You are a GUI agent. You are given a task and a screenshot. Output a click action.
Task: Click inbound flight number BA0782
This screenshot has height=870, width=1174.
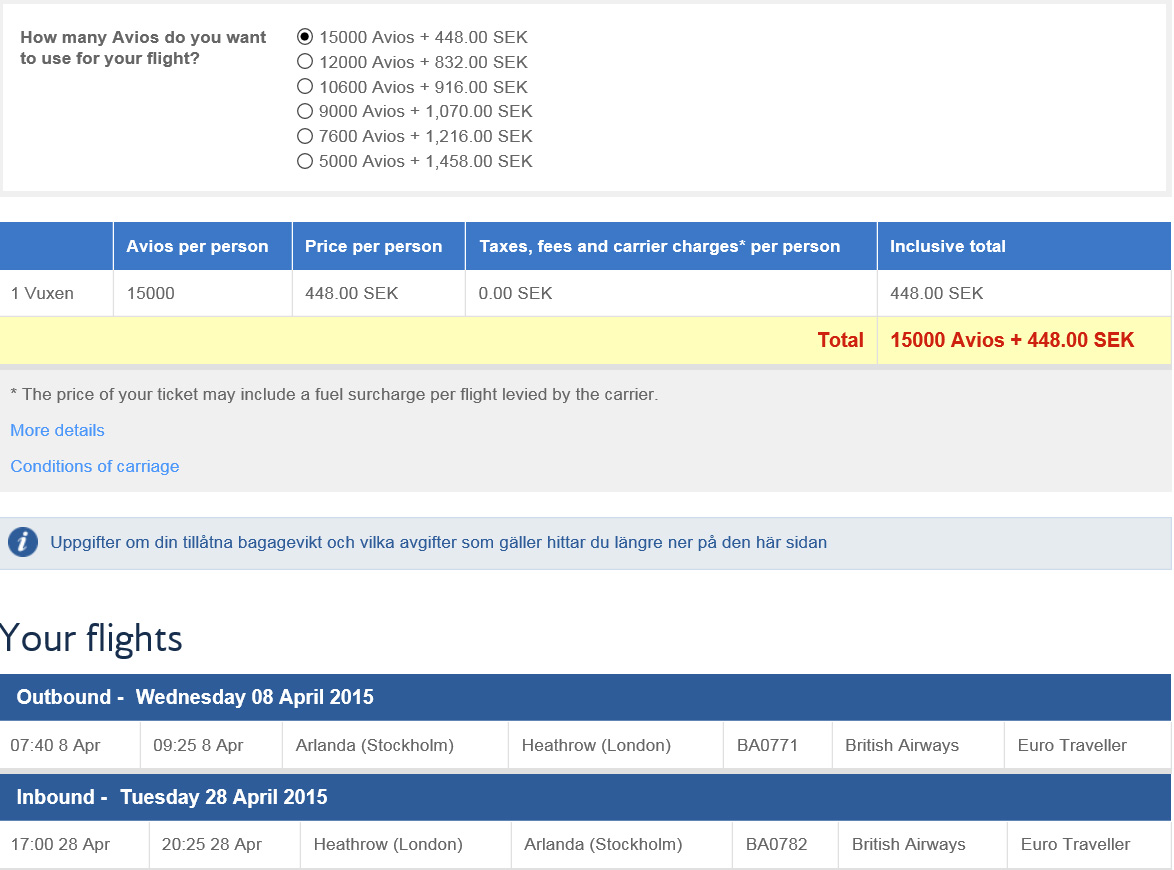coord(776,844)
